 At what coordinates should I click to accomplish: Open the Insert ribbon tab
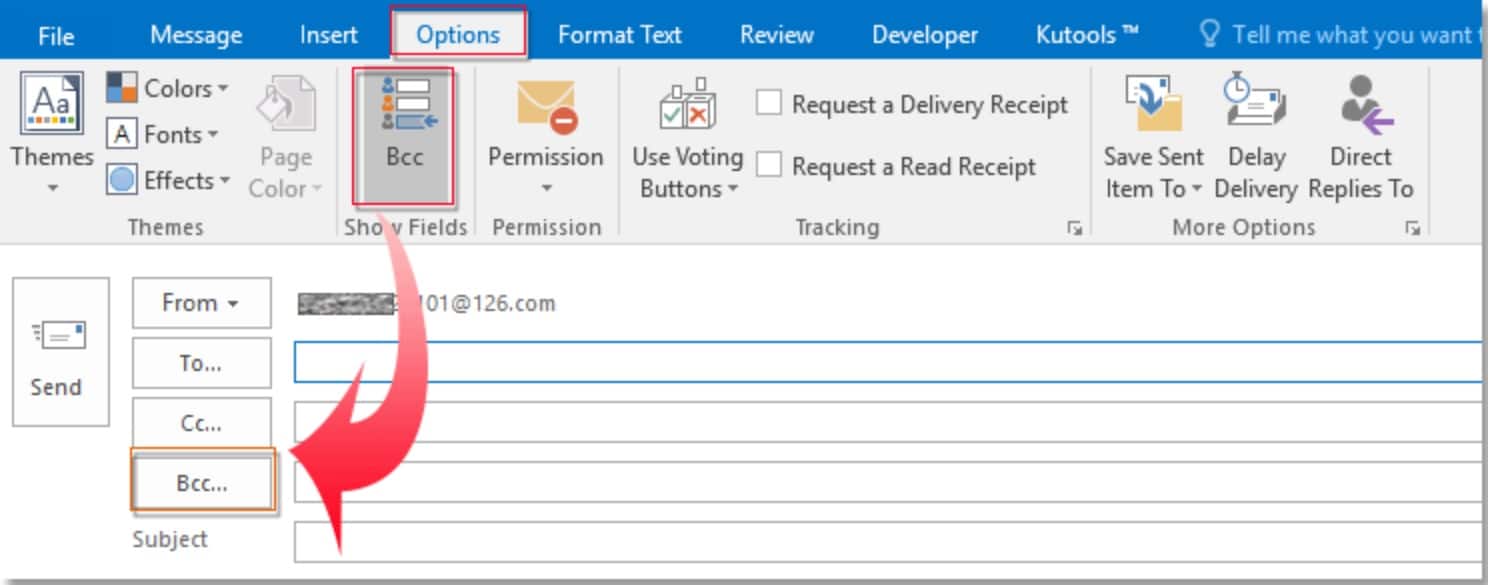pyautogui.click(x=328, y=35)
